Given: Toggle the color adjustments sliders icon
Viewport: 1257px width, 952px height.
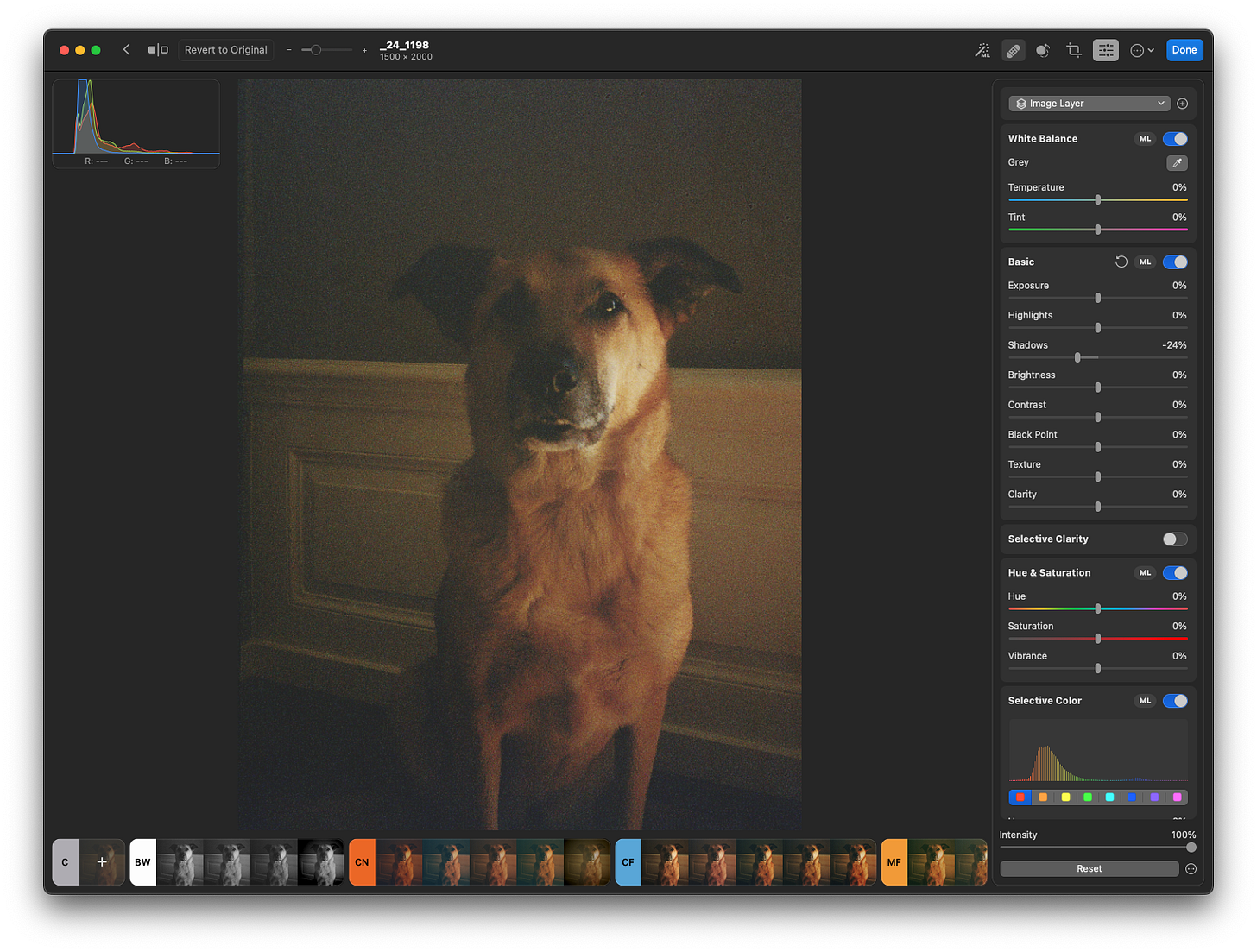Looking at the screenshot, I should click(1106, 50).
